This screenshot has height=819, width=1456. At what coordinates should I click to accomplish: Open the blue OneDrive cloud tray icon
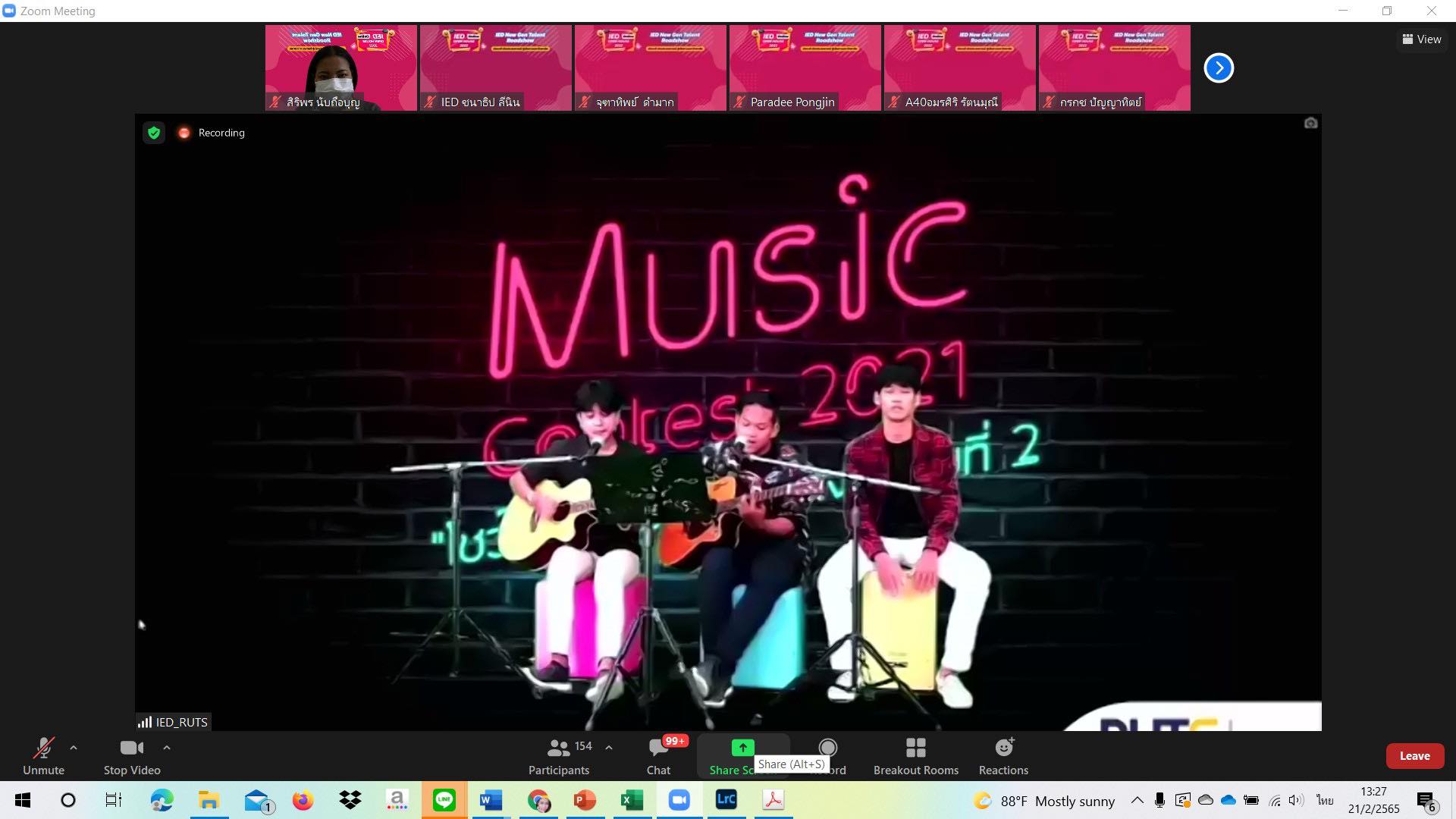tap(1228, 800)
